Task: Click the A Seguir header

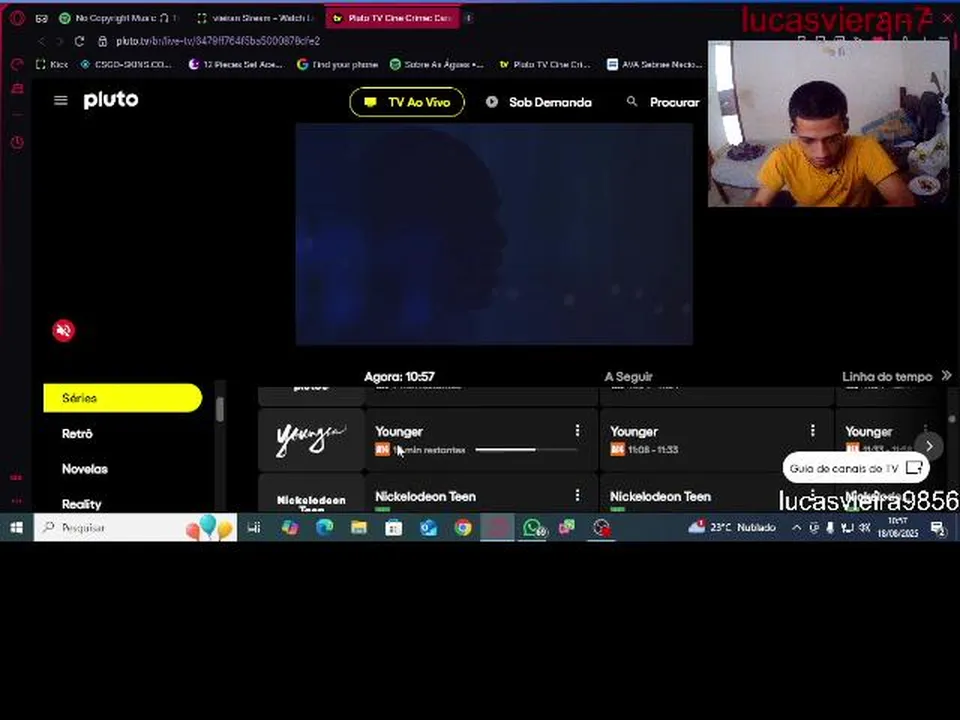Action: [628, 377]
